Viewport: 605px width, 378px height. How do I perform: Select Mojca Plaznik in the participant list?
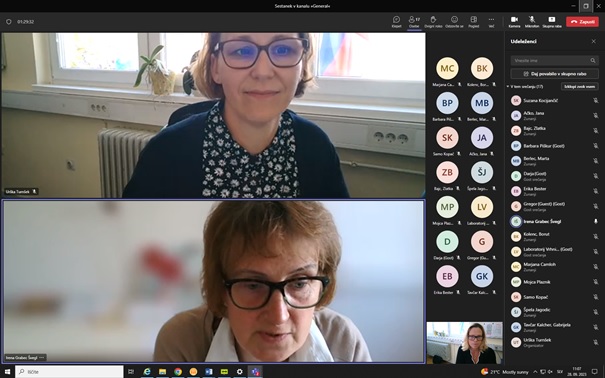click(554, 282)
